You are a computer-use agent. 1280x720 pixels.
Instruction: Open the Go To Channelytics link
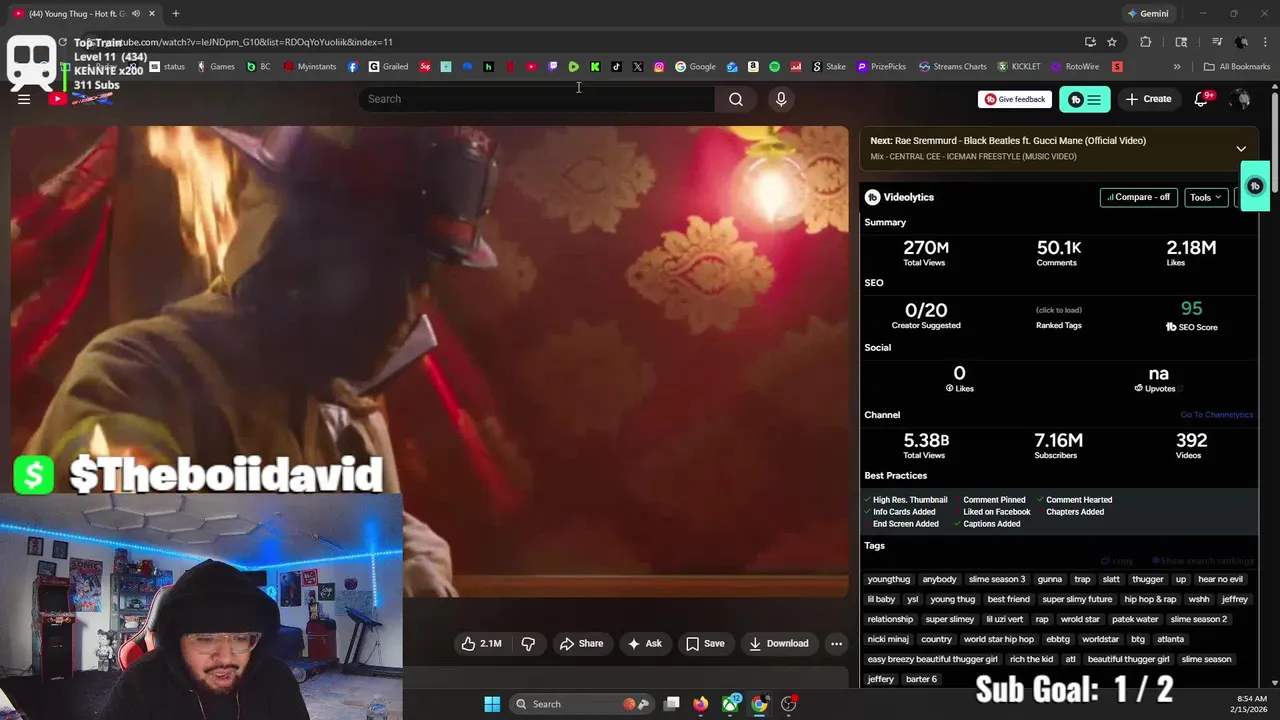[1216, 415]
